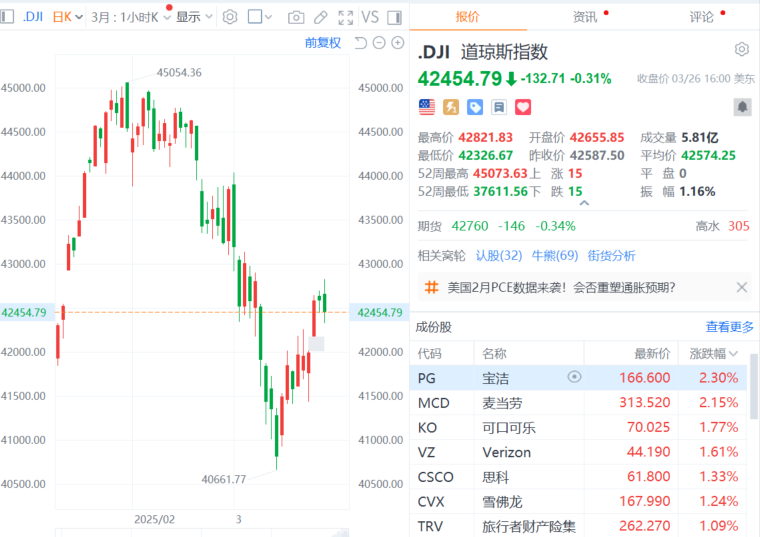Zoom in chart with plus icon

click(x=397, y=43)
